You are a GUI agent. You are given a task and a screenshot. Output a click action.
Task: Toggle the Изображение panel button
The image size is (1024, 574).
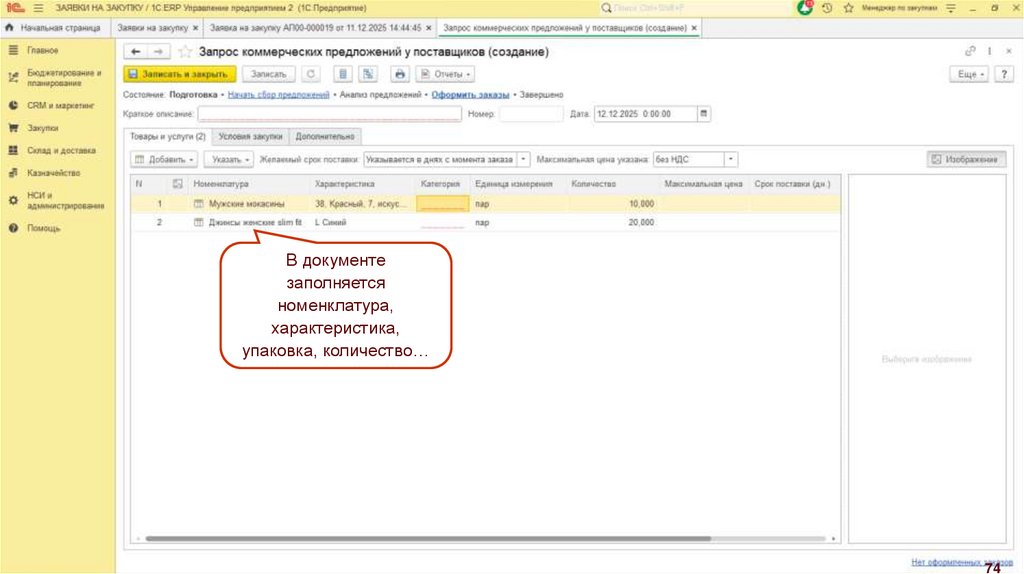click(966, 159)
